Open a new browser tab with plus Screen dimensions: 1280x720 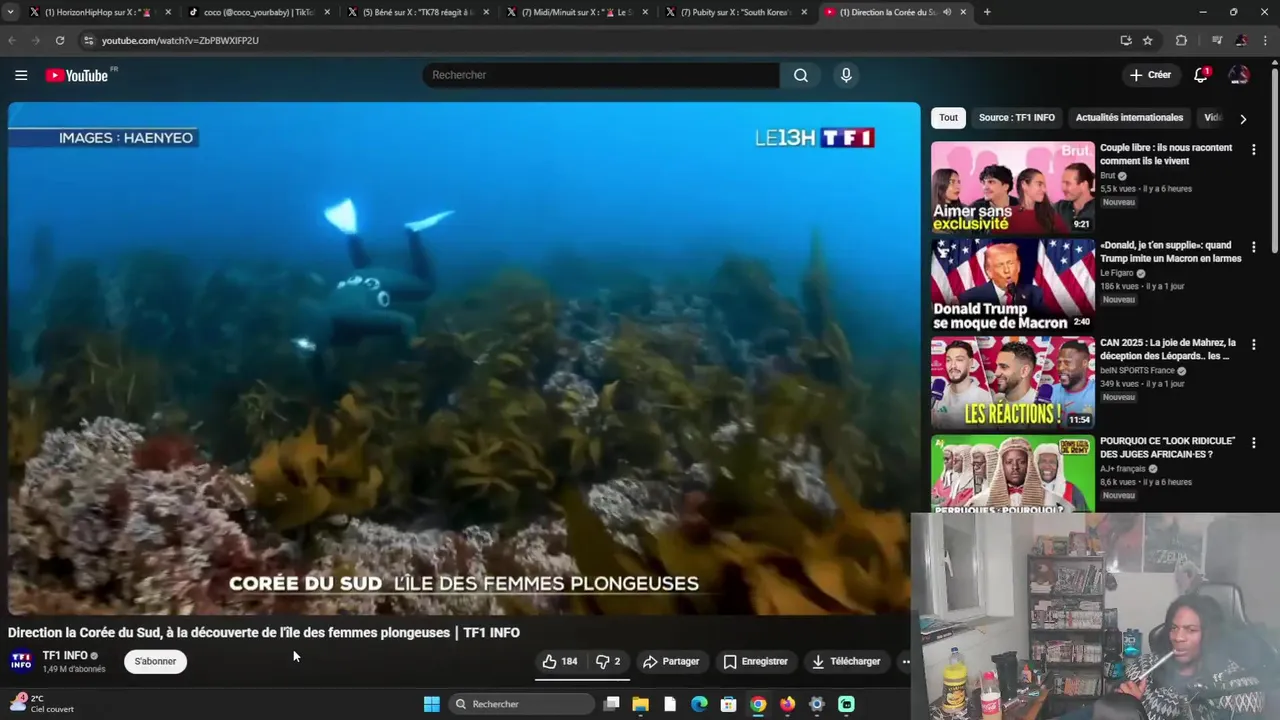[987, 12]
